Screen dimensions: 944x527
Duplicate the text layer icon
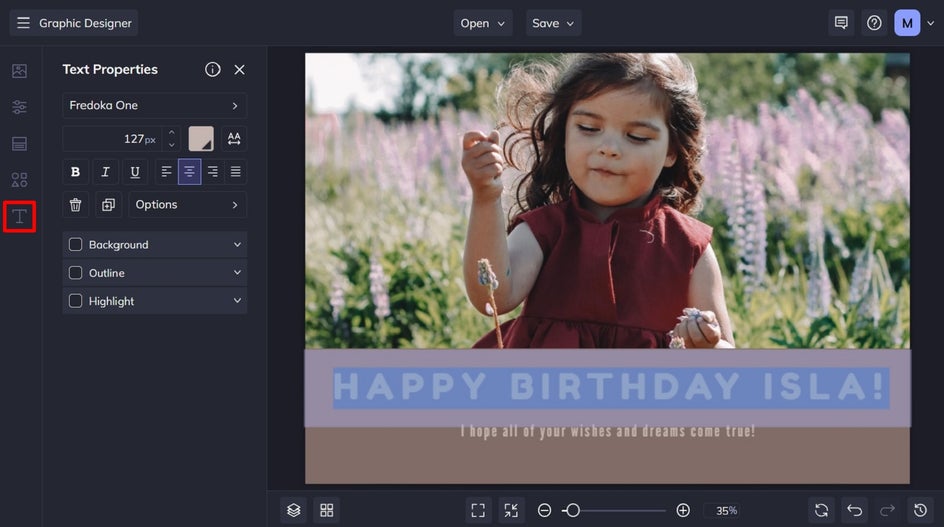pos(108,205)
